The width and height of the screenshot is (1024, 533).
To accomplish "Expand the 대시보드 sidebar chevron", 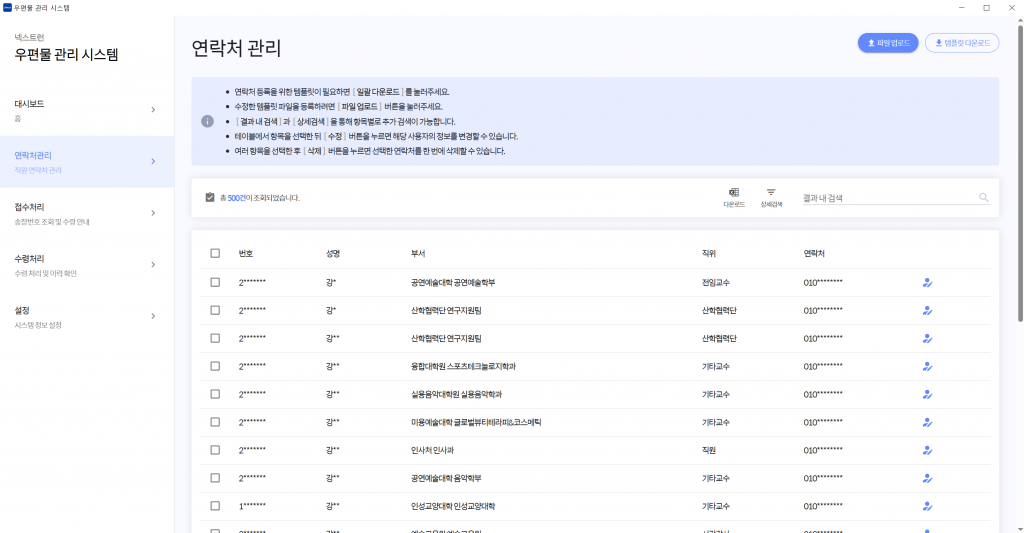I will tap(153, 109).
